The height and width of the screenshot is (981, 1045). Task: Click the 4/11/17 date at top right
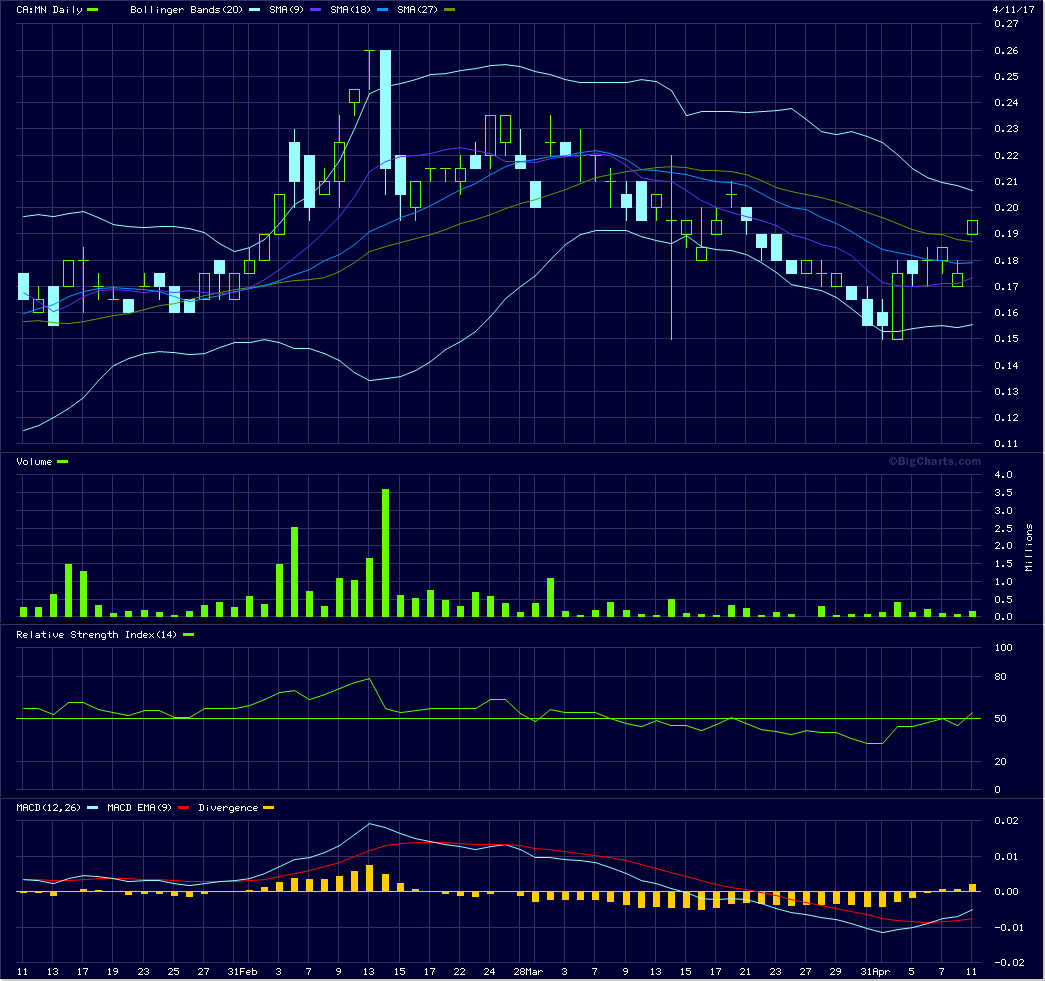point(1010,9)
